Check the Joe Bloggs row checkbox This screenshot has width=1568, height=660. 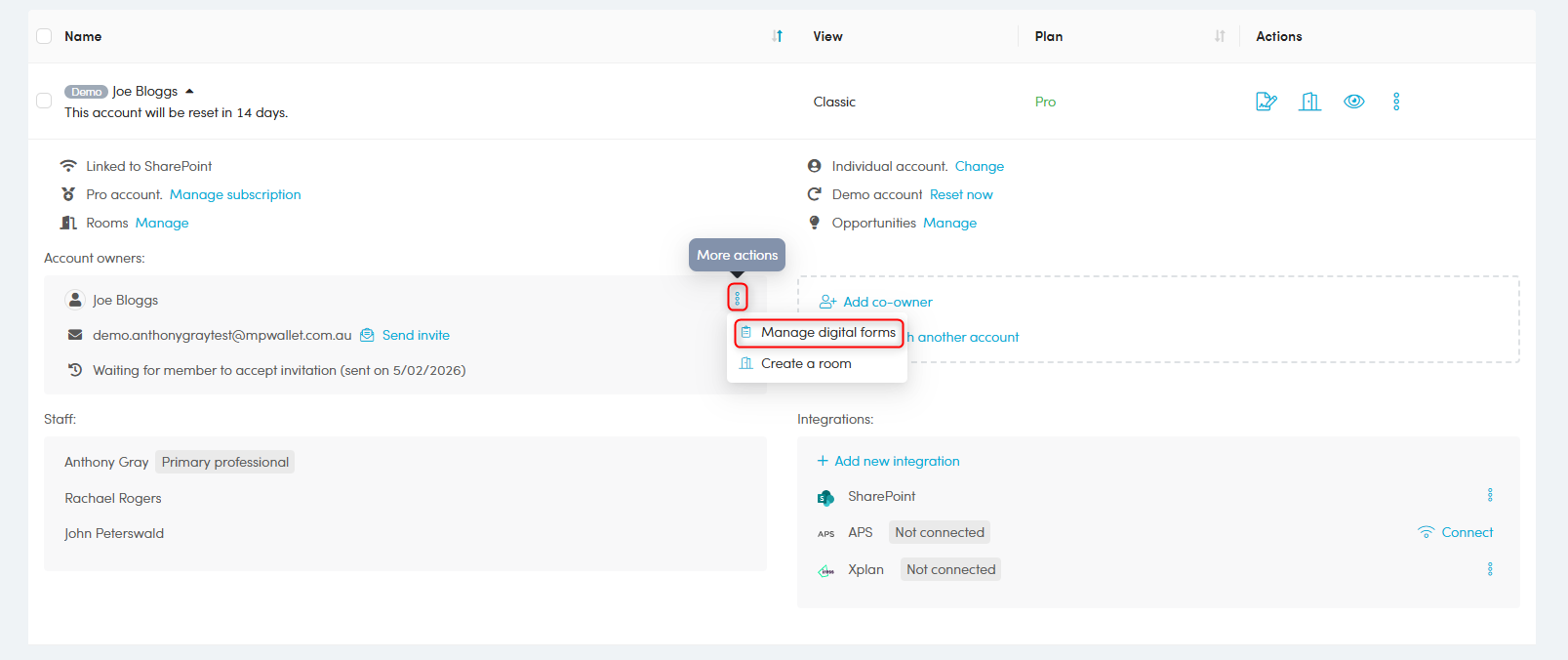click(x=44, y=101)
